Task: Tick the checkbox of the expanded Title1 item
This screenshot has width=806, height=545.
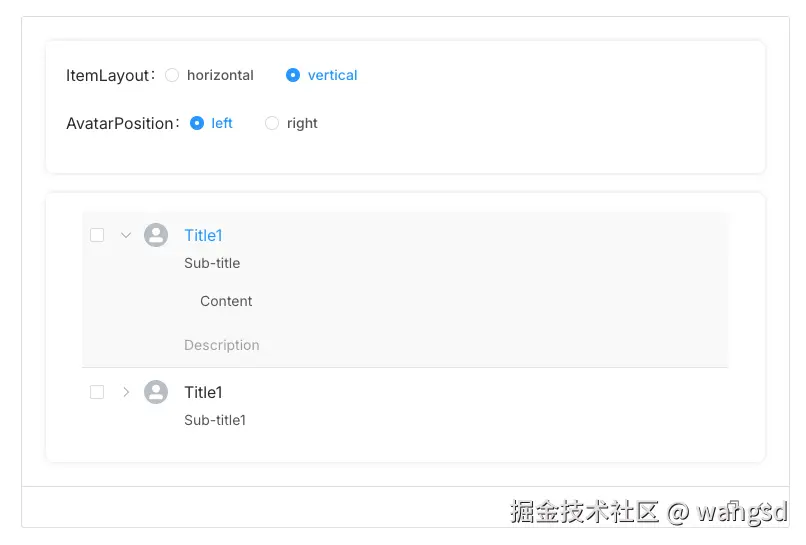Action: click(97, 235)
